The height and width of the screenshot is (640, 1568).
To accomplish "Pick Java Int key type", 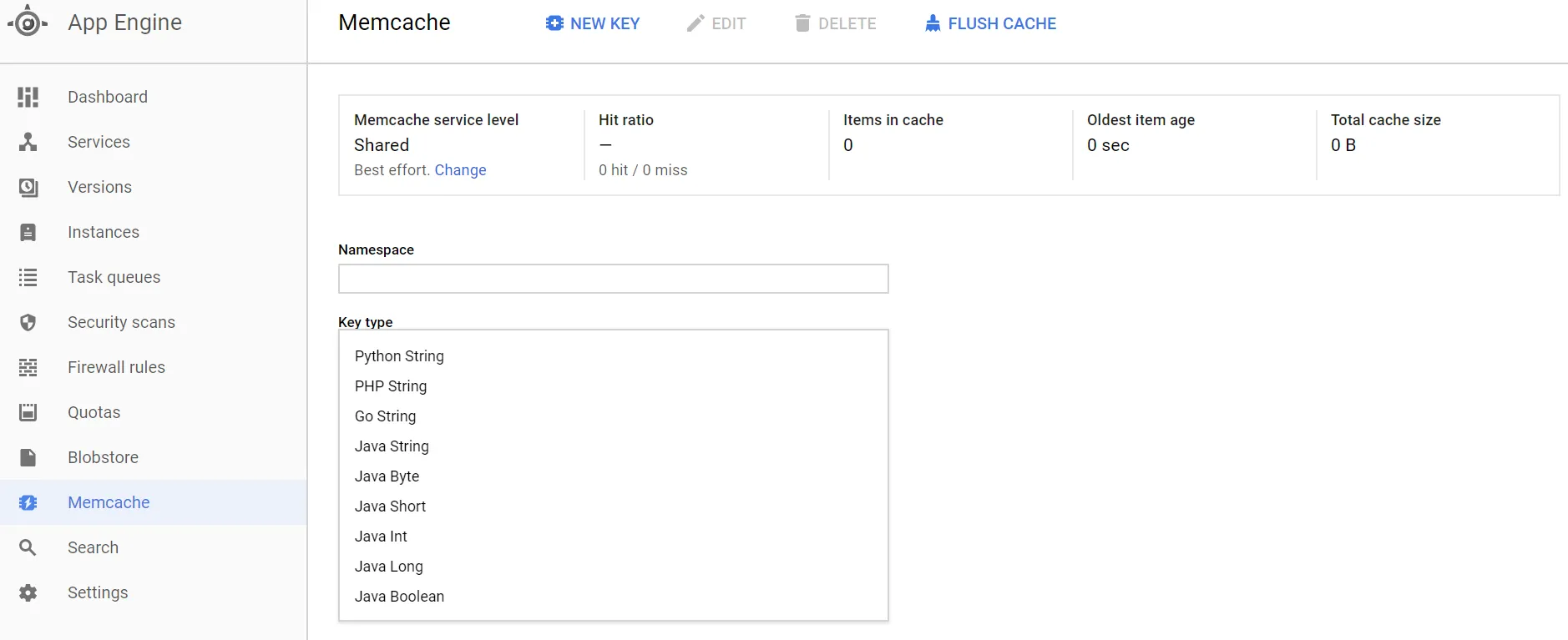I will [614, 537].
